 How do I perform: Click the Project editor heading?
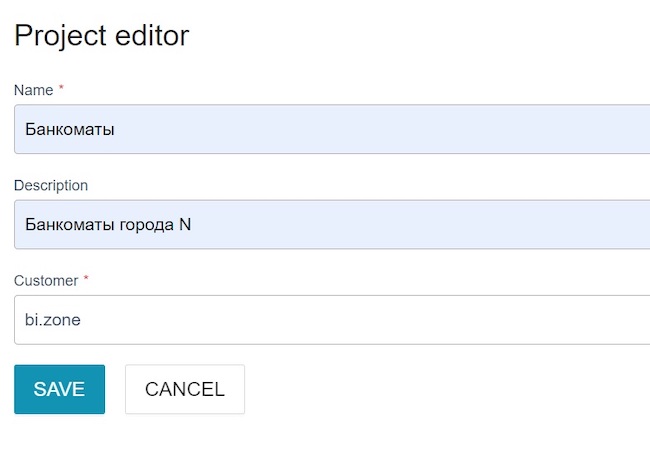pos(101,36)
